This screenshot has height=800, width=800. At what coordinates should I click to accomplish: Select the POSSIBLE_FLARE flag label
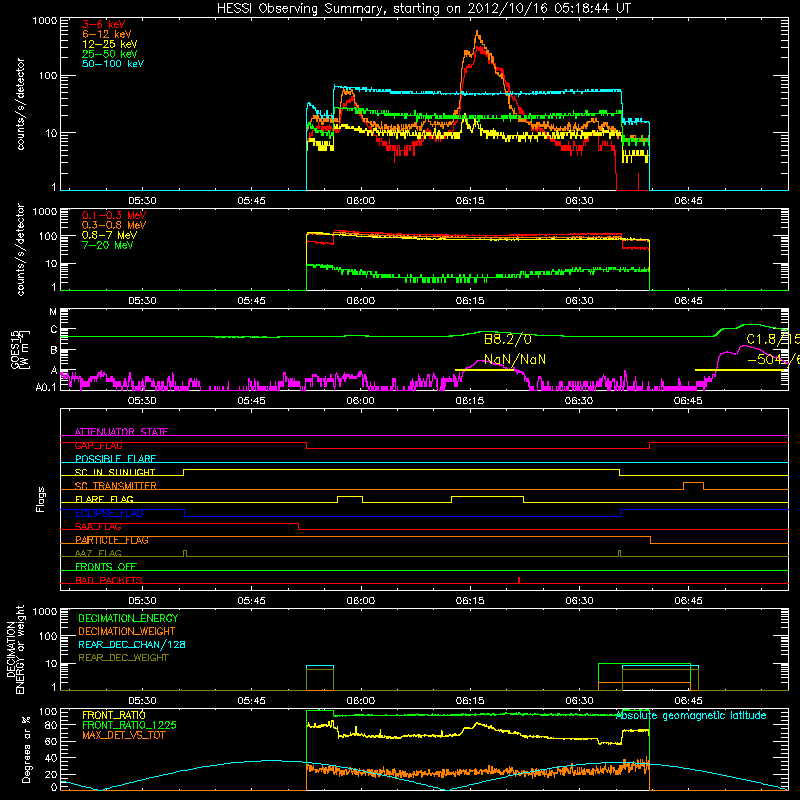pyautogui.click(x=115, y=459)
